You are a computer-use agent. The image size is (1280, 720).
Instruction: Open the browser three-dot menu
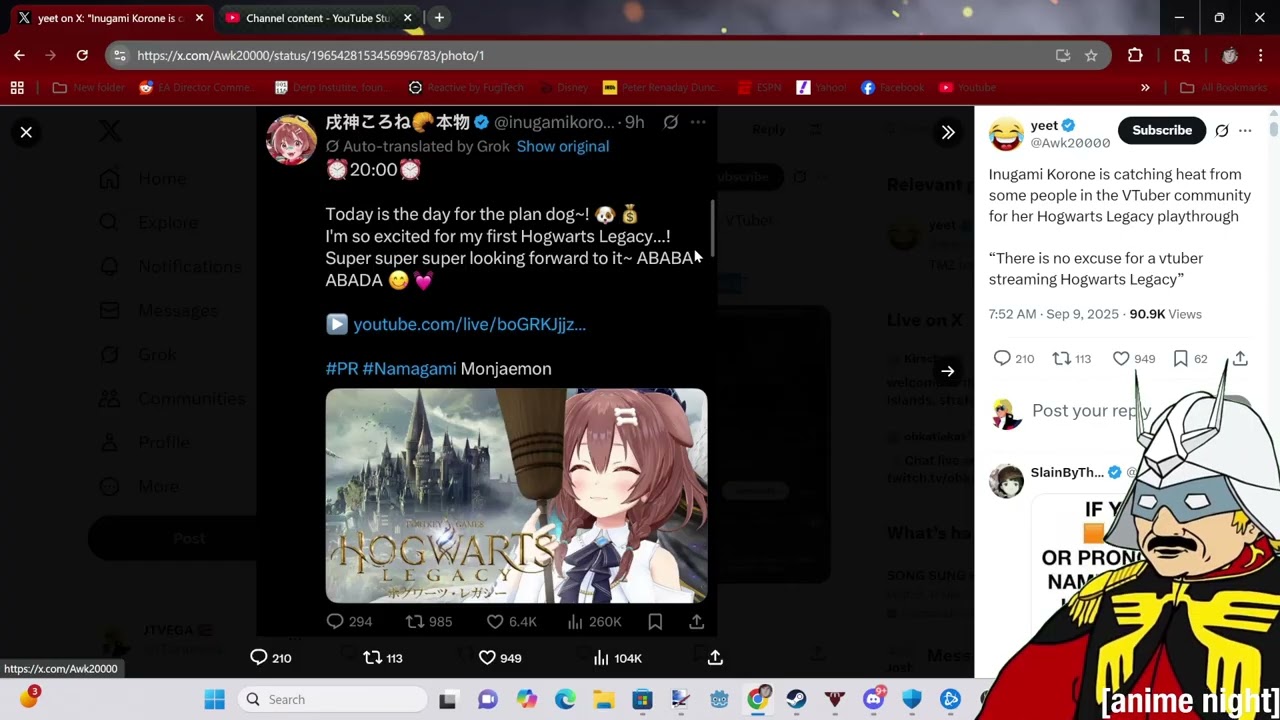click(x=1260, y=55)
